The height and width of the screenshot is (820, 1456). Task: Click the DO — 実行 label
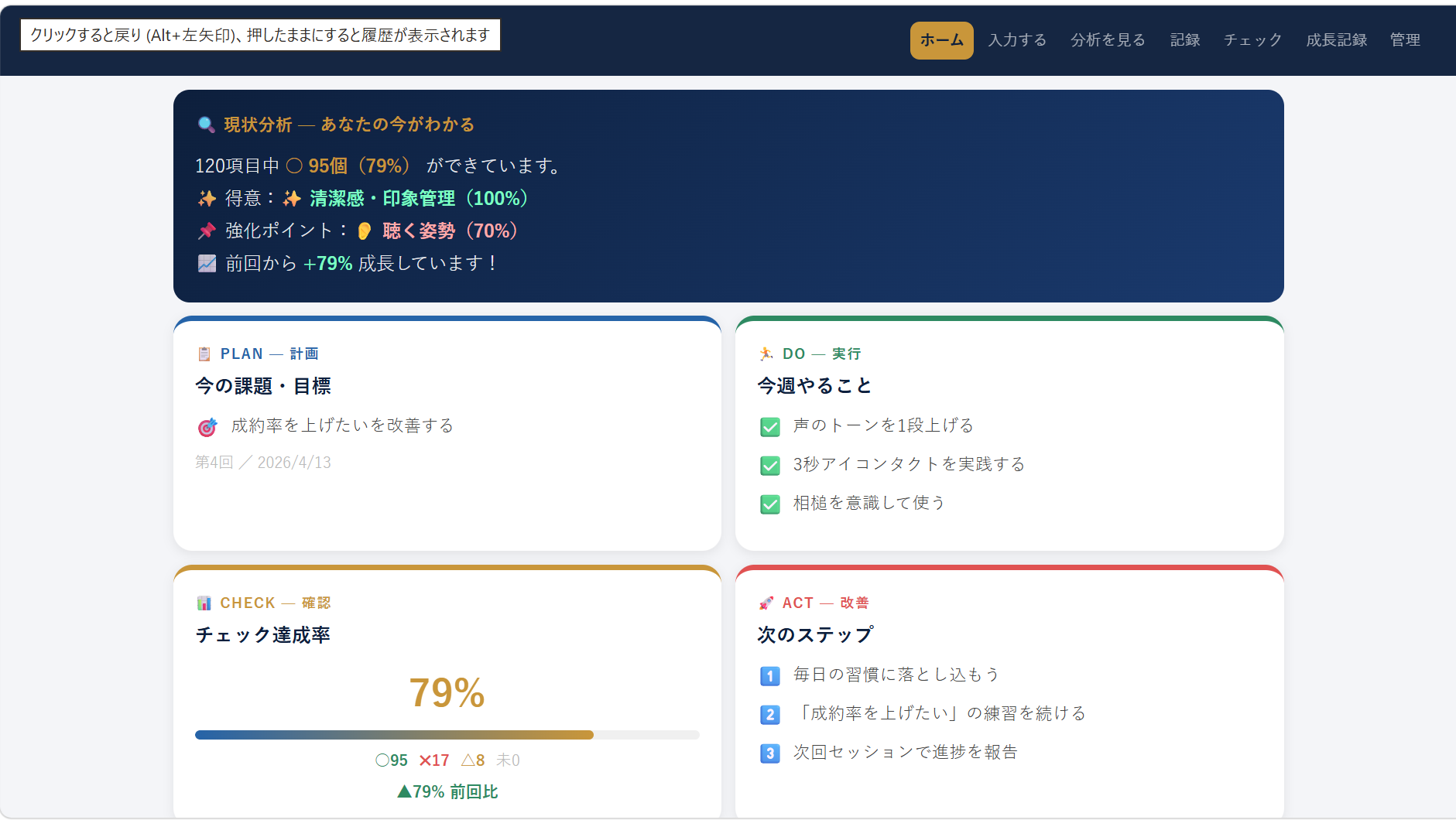tap(821, 354)
